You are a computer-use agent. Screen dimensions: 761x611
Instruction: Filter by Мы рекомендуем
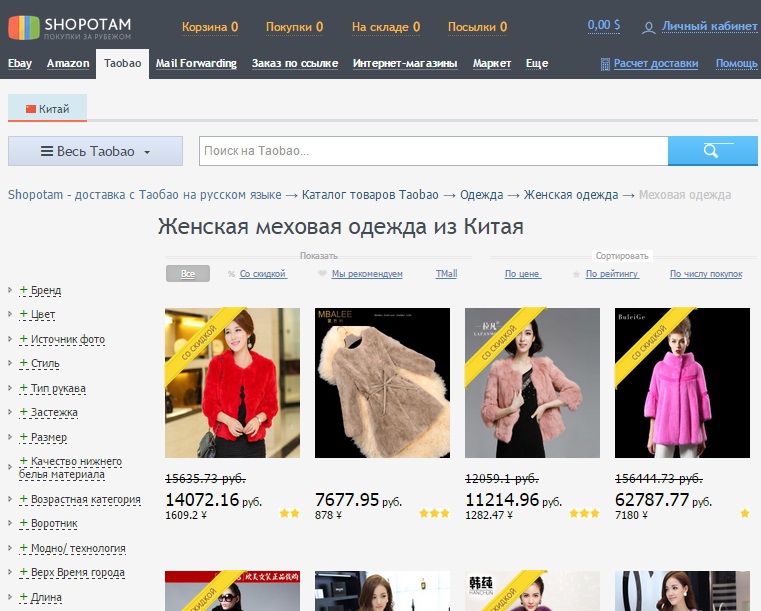pos(367,274)
